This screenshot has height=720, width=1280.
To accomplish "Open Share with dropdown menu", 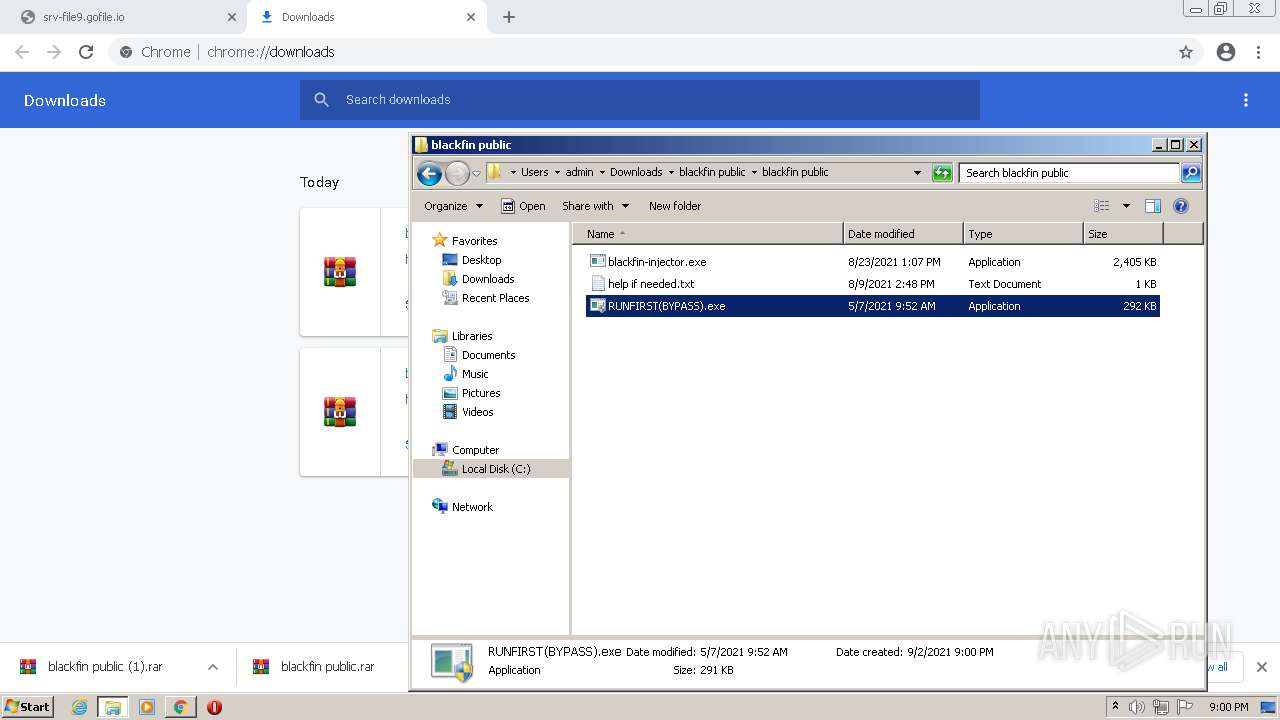I will (x=595, y=206).
